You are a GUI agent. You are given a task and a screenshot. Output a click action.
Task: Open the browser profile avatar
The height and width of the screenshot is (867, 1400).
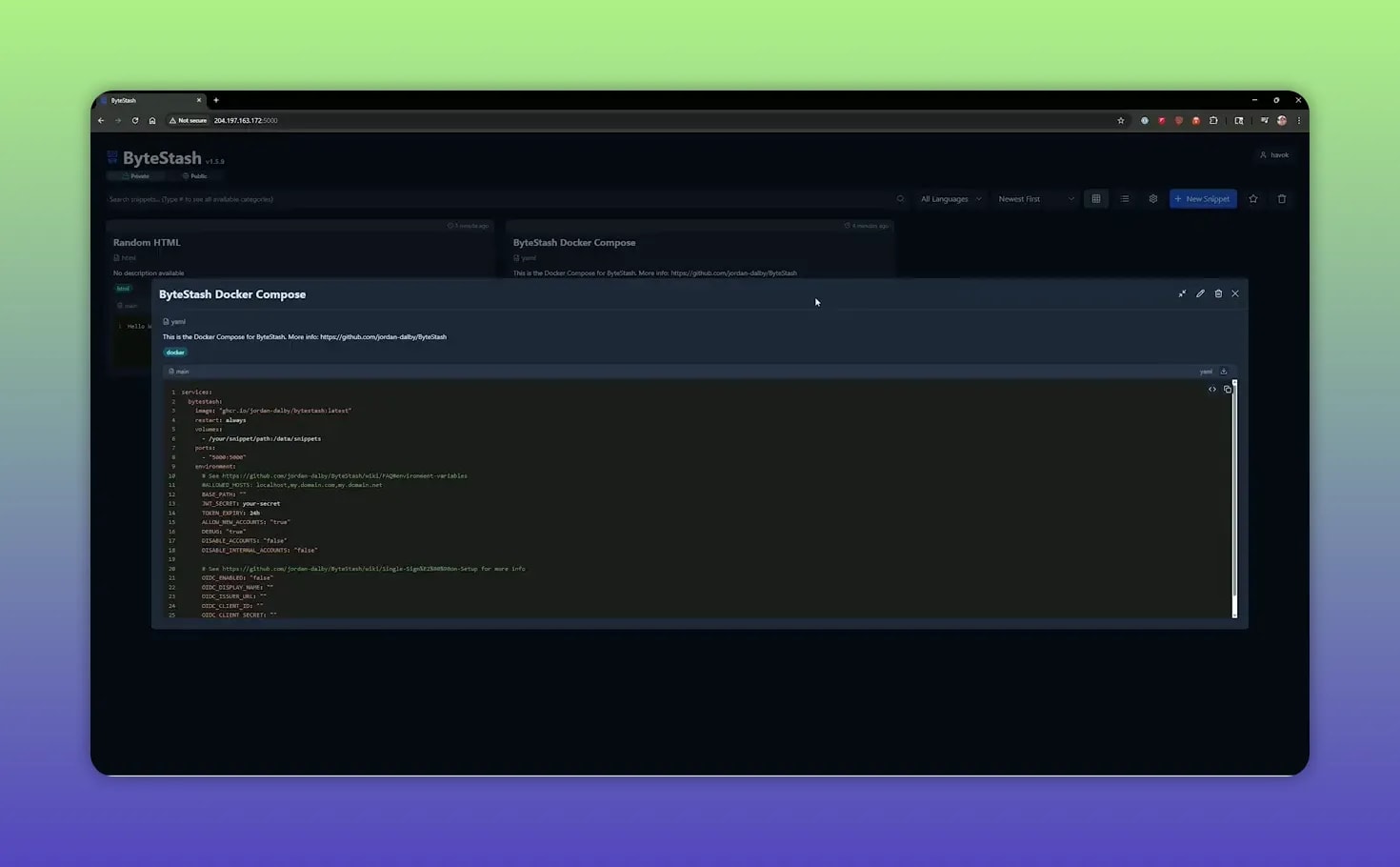(1282, 121)
